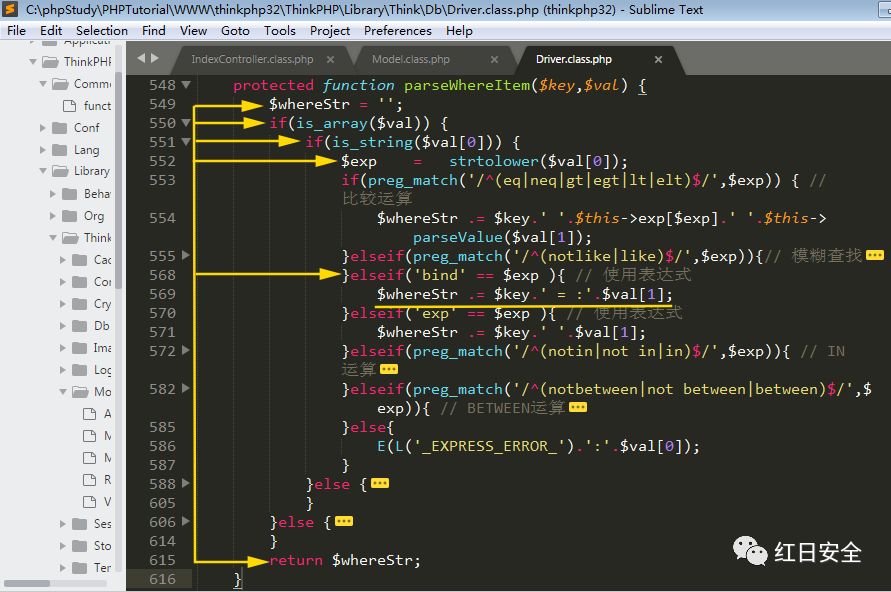891x592 pixels.
Task: Unfold the collapsed block at line 572
Action: pyautogui.click(x=186, y=351)
